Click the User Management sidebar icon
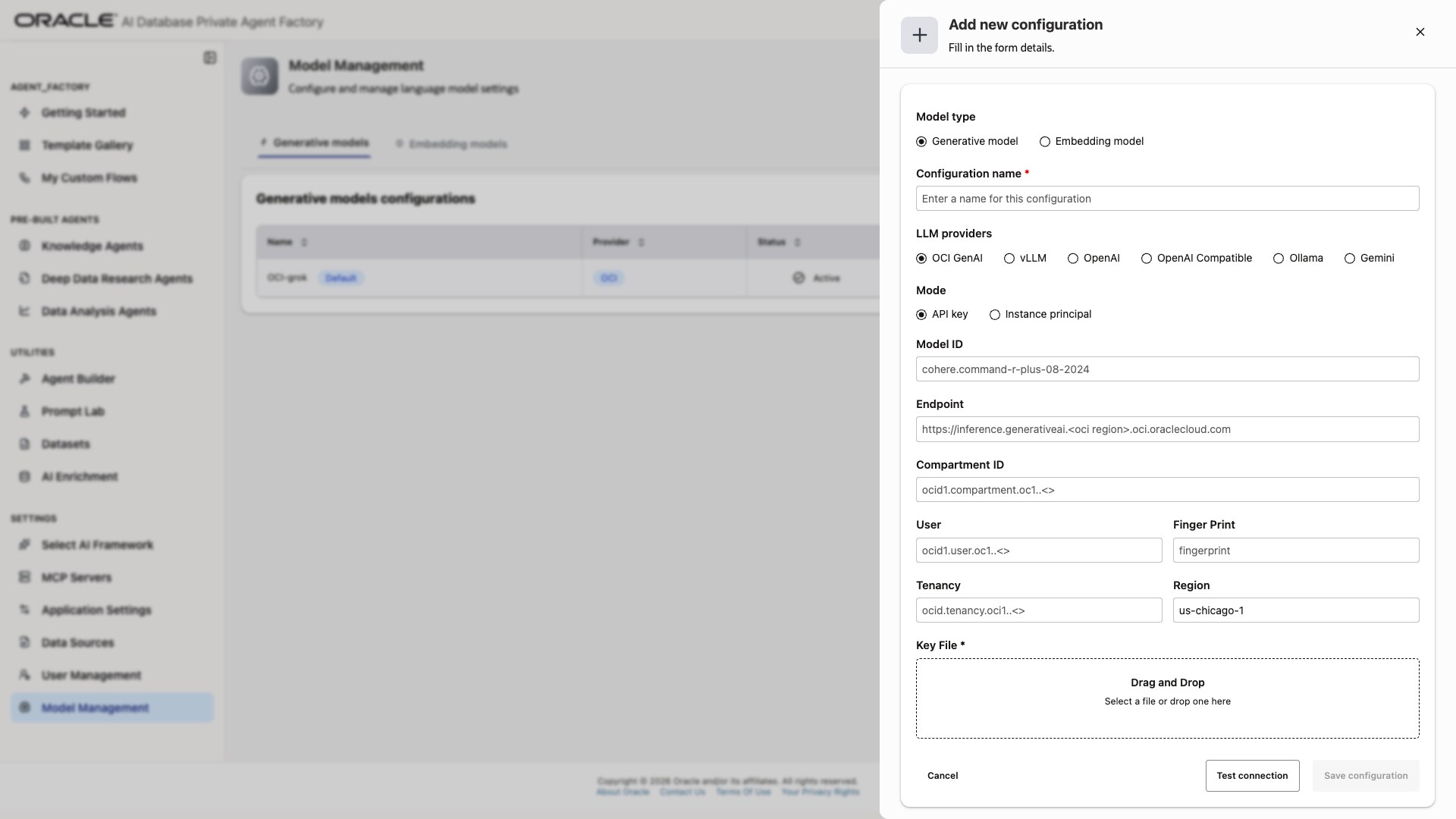Image resolution: width=1456 pixels, height=819 pixels. (25, 676)
